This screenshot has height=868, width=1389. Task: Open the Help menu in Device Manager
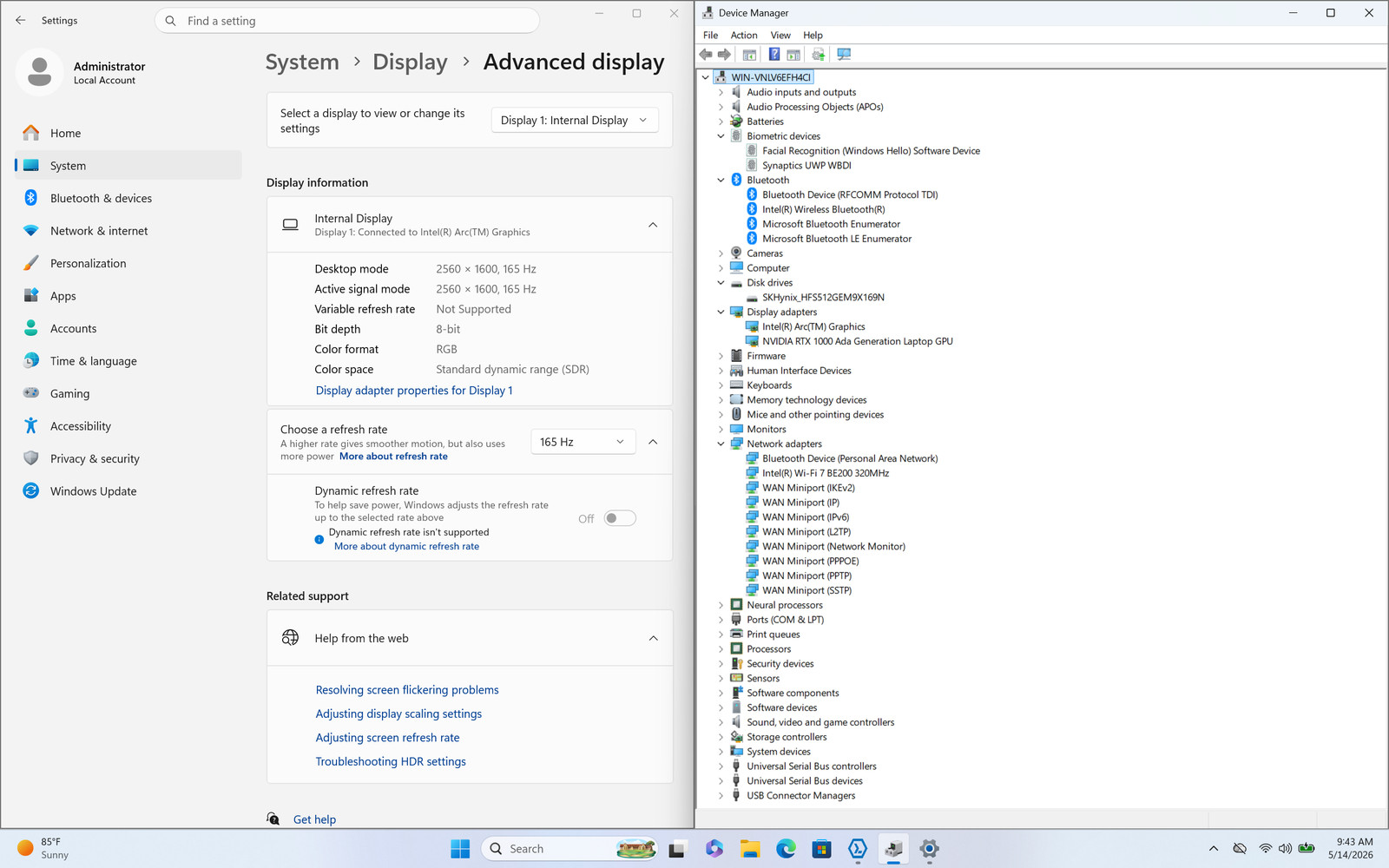click(x=813, y=36)
